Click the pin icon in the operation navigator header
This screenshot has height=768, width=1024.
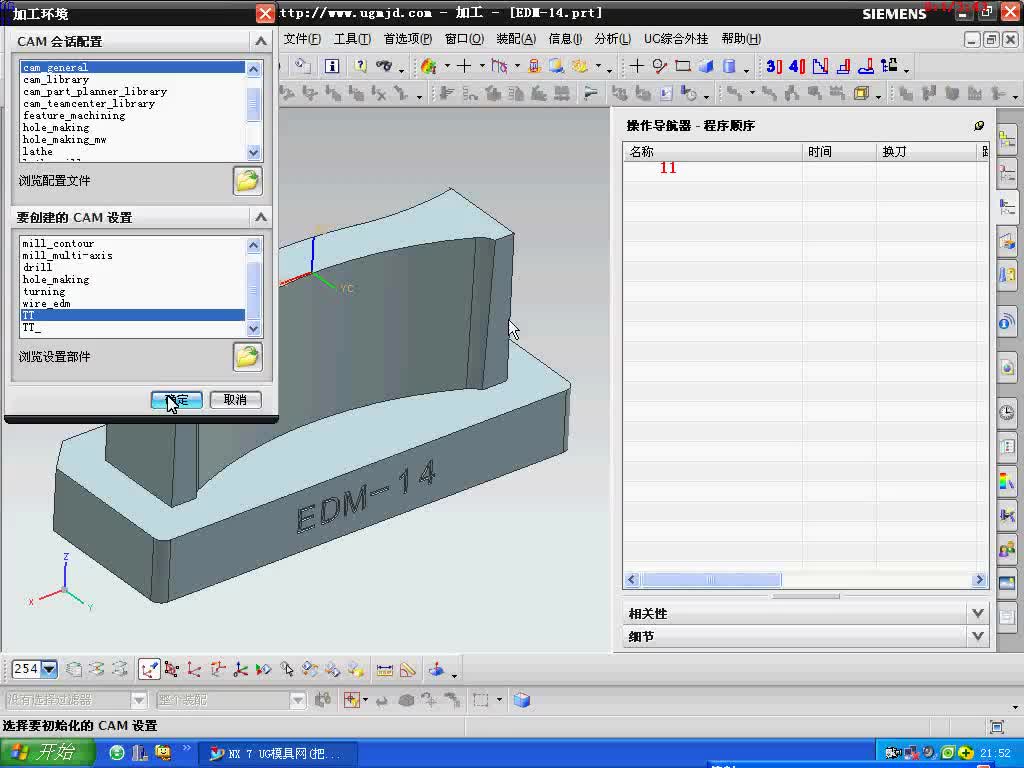(978, 125)
